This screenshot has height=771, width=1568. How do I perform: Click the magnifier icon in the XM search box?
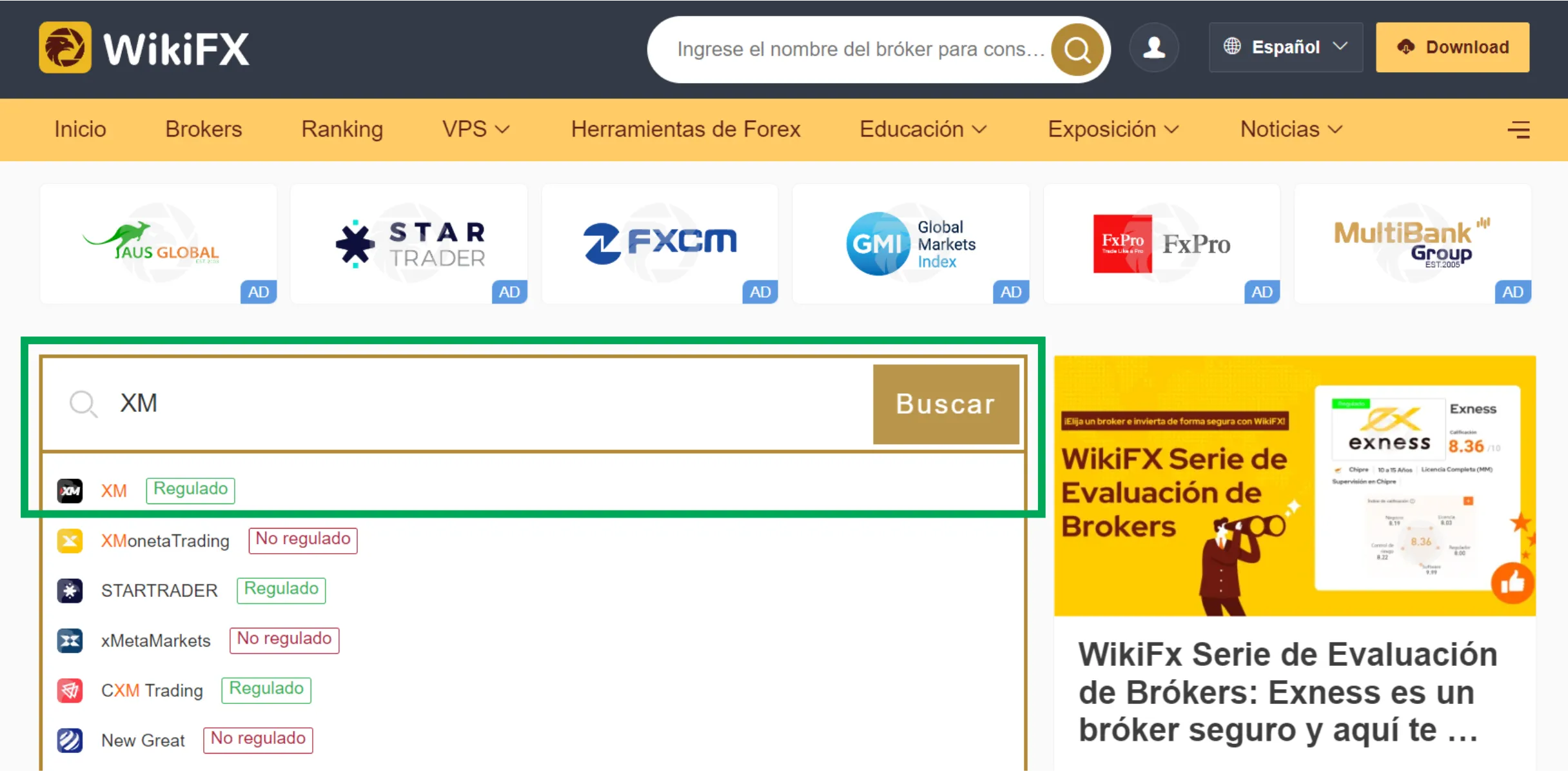point(83,404)
